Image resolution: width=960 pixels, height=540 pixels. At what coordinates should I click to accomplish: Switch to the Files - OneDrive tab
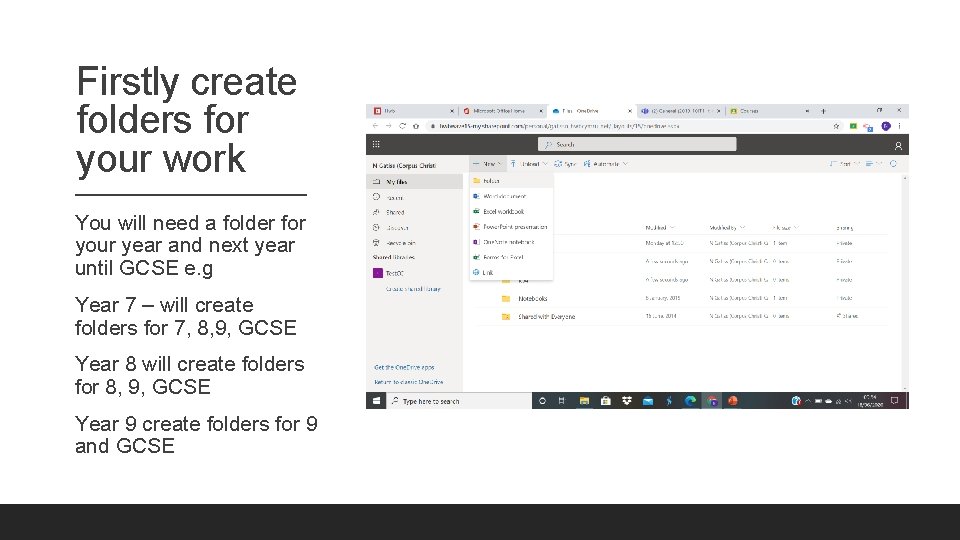click(591, 111)
